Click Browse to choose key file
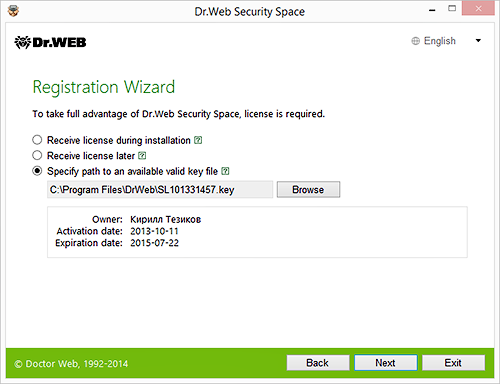Screen dimensions: 500x384 click(308, 190)
